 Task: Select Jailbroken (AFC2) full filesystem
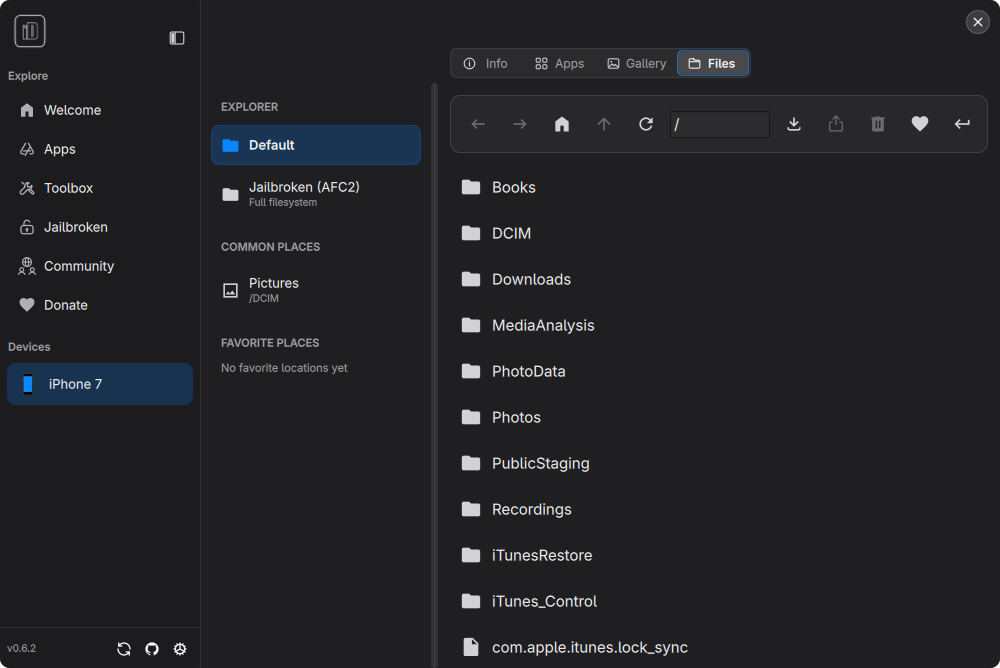(x=316, y=194)
